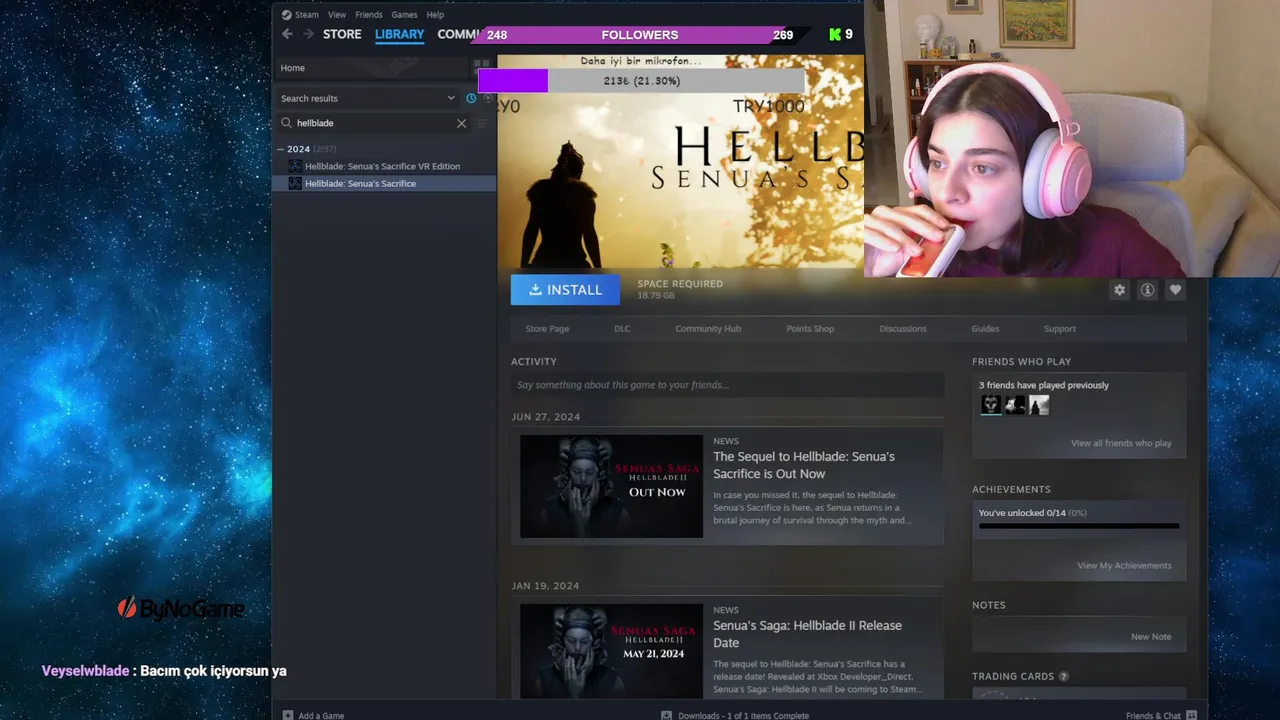The image size is (1280, 720).
Task: Click the blue INSTALL button
Action: (565, 290)
